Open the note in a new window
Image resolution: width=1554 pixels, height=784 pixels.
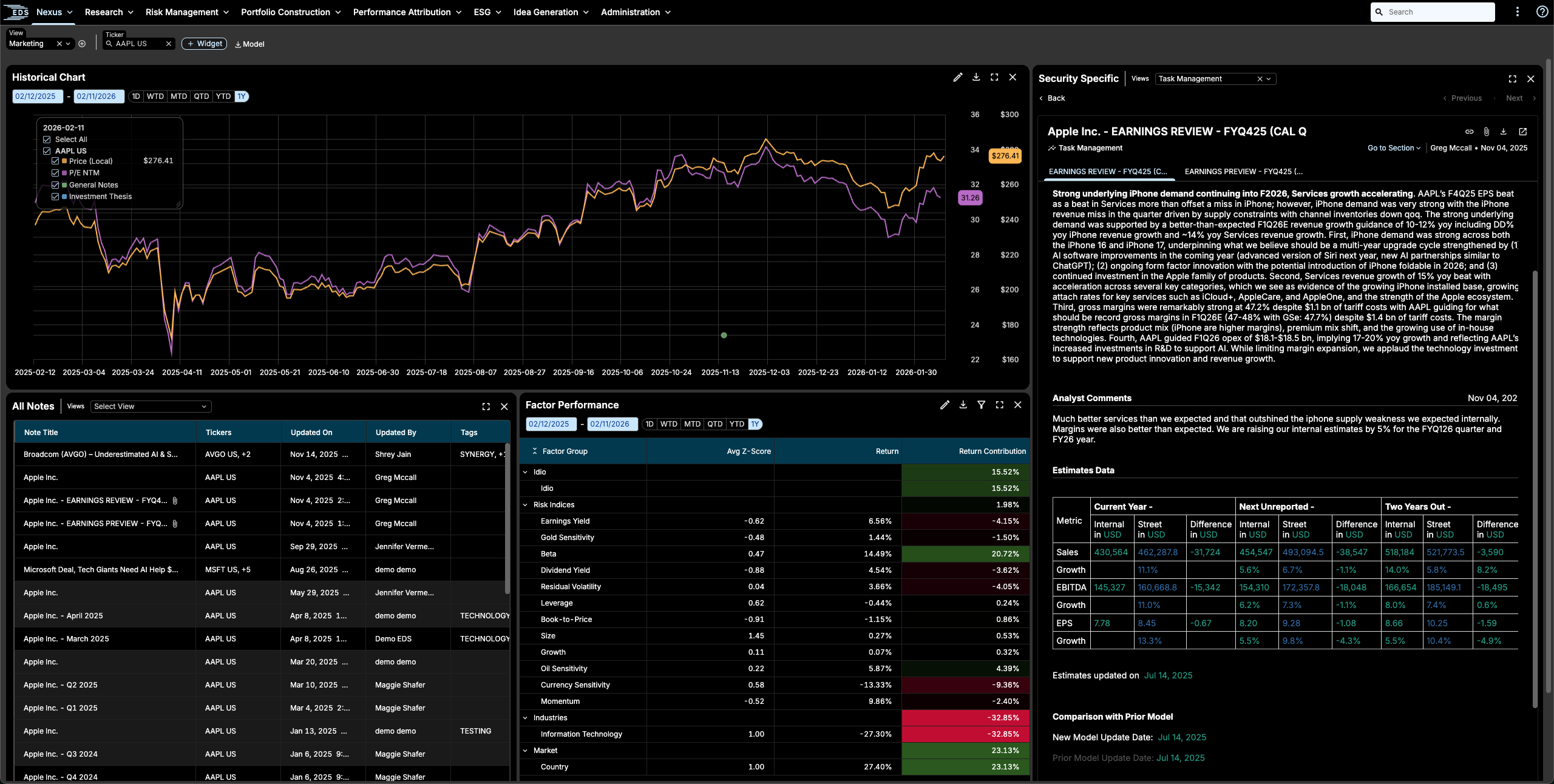click(1522, 132)
